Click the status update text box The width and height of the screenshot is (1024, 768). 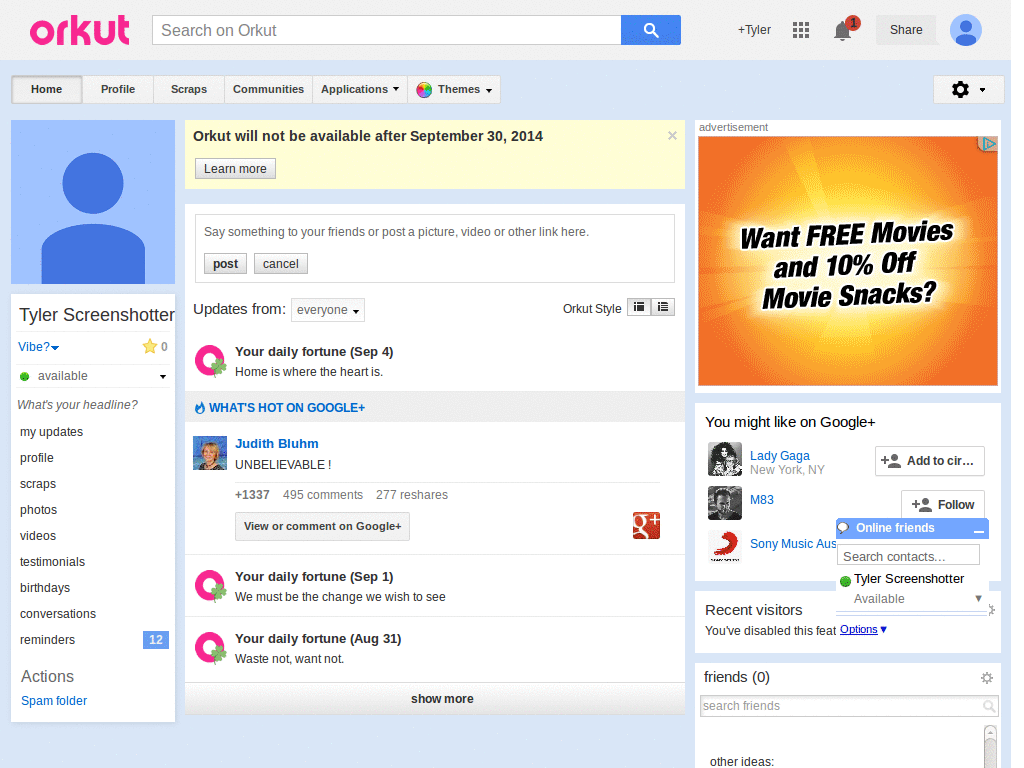click(x=434, y=232)
